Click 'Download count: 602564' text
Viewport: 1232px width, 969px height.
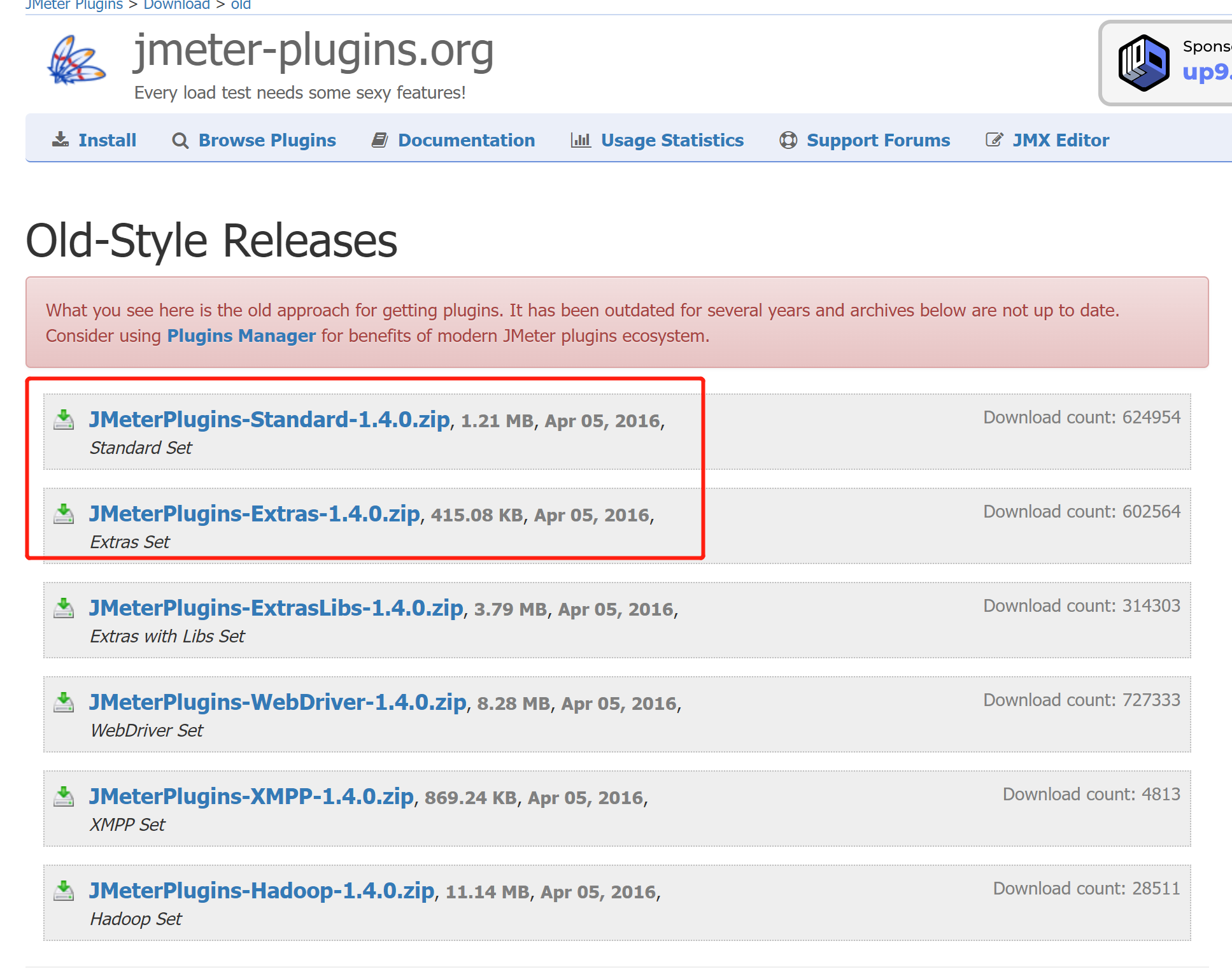click(x=1082, y=511)
